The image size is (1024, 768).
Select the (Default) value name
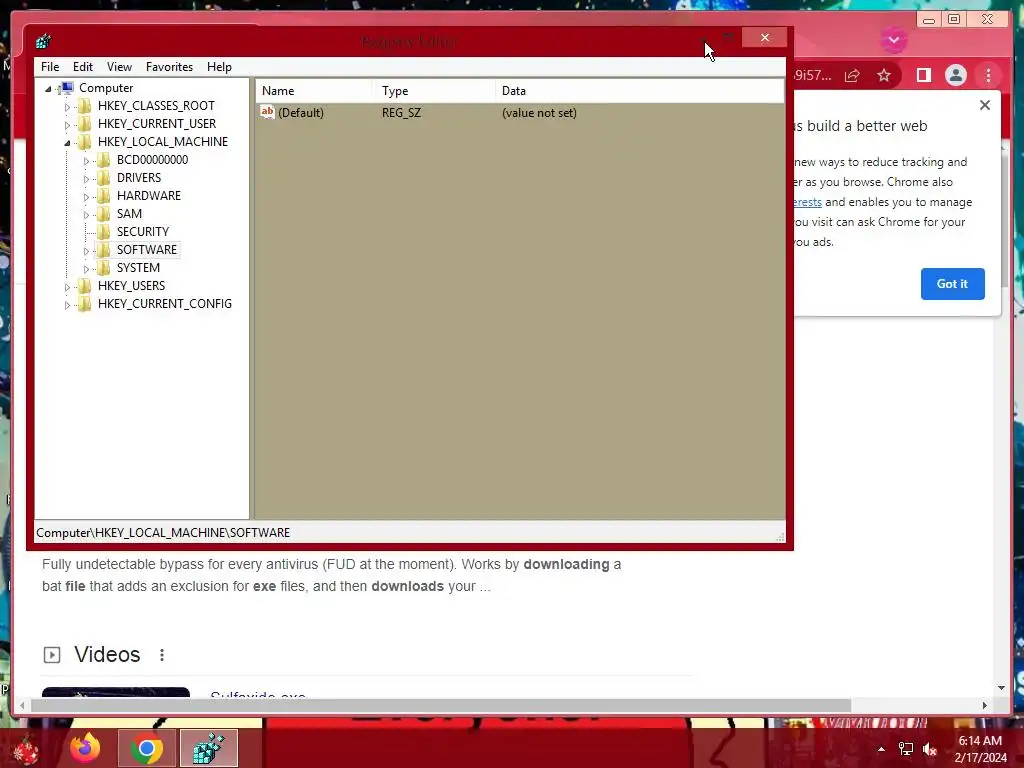pos(300,112)
